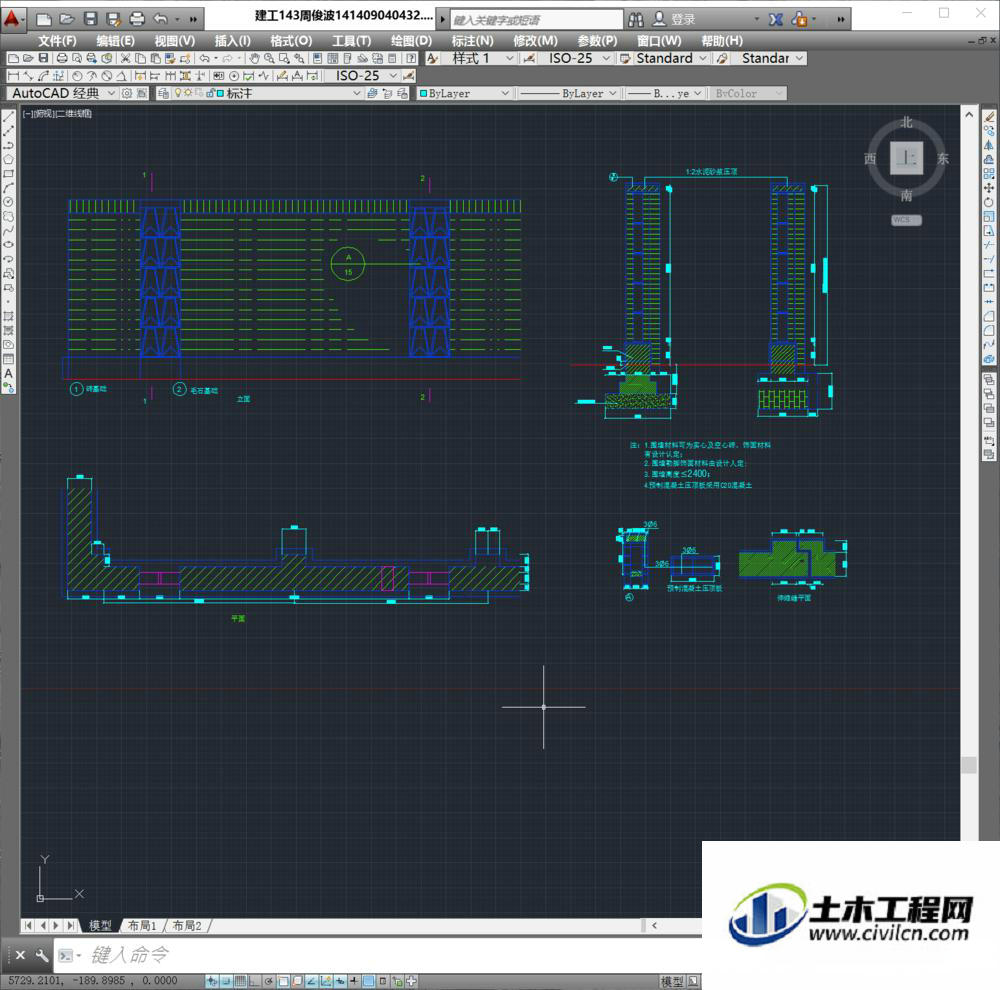
Task: Toggle Show Lineweight in status bar
Action: click(x=355, y=981)
